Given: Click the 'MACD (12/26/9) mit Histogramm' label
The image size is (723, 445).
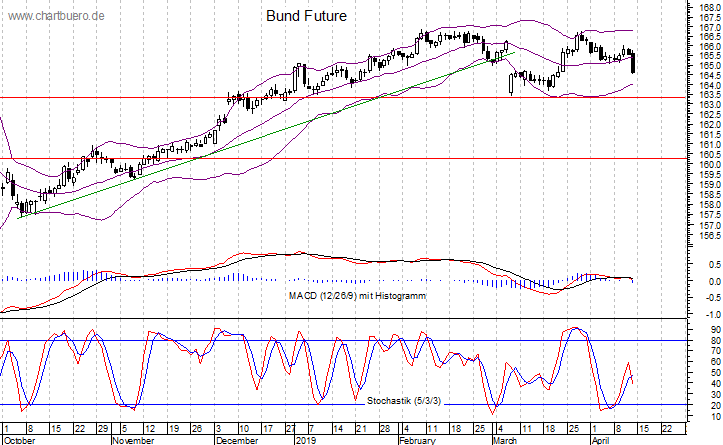Looking at the screenshot, I should point(357,296).
